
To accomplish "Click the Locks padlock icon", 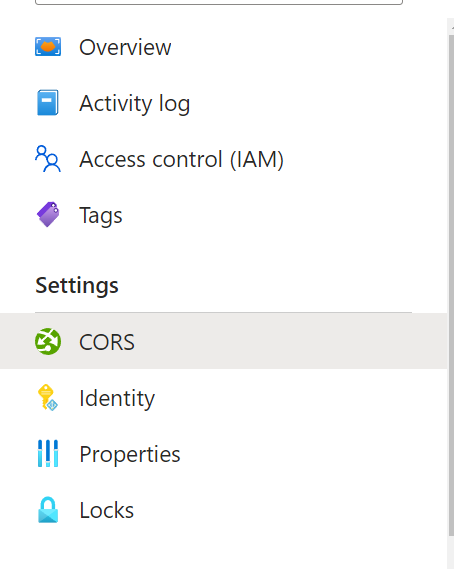I will click(x=48, y=510).
